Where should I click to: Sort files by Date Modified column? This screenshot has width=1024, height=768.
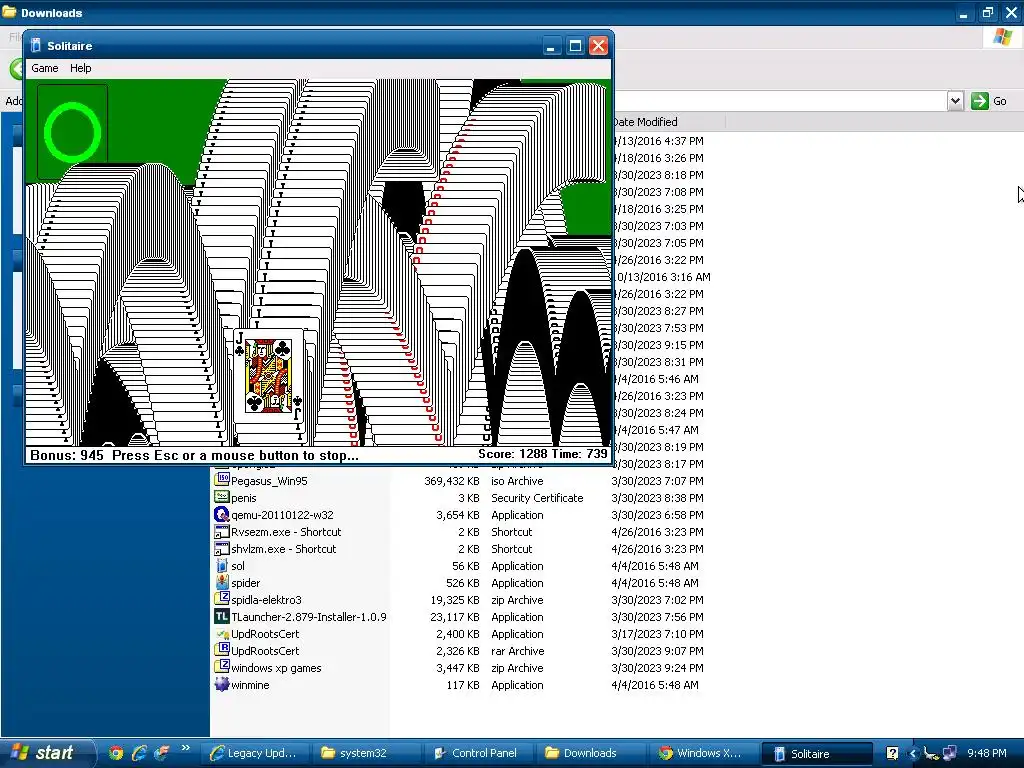click(x=668, y=121)
